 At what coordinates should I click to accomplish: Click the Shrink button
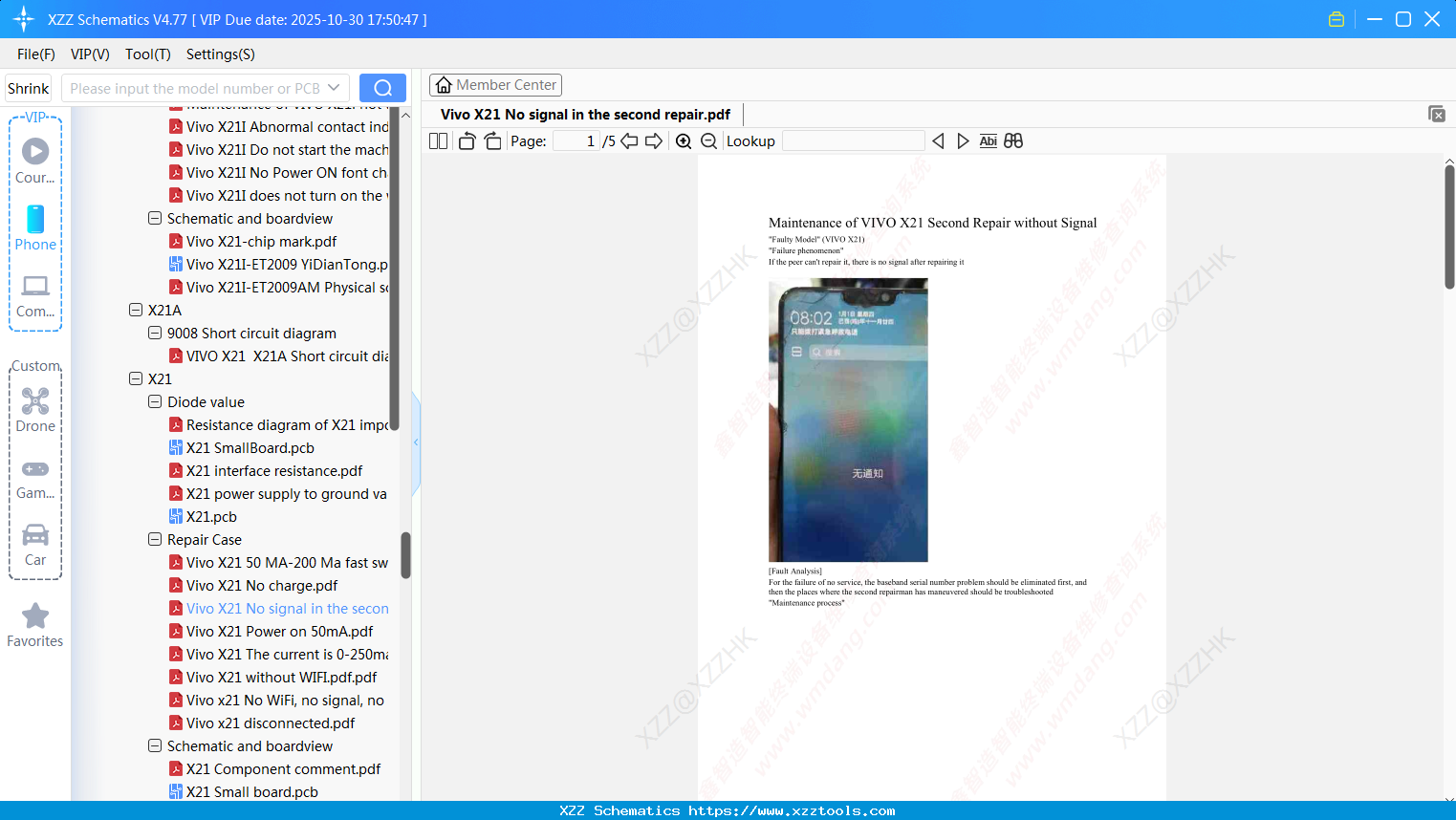pos(28,87)
